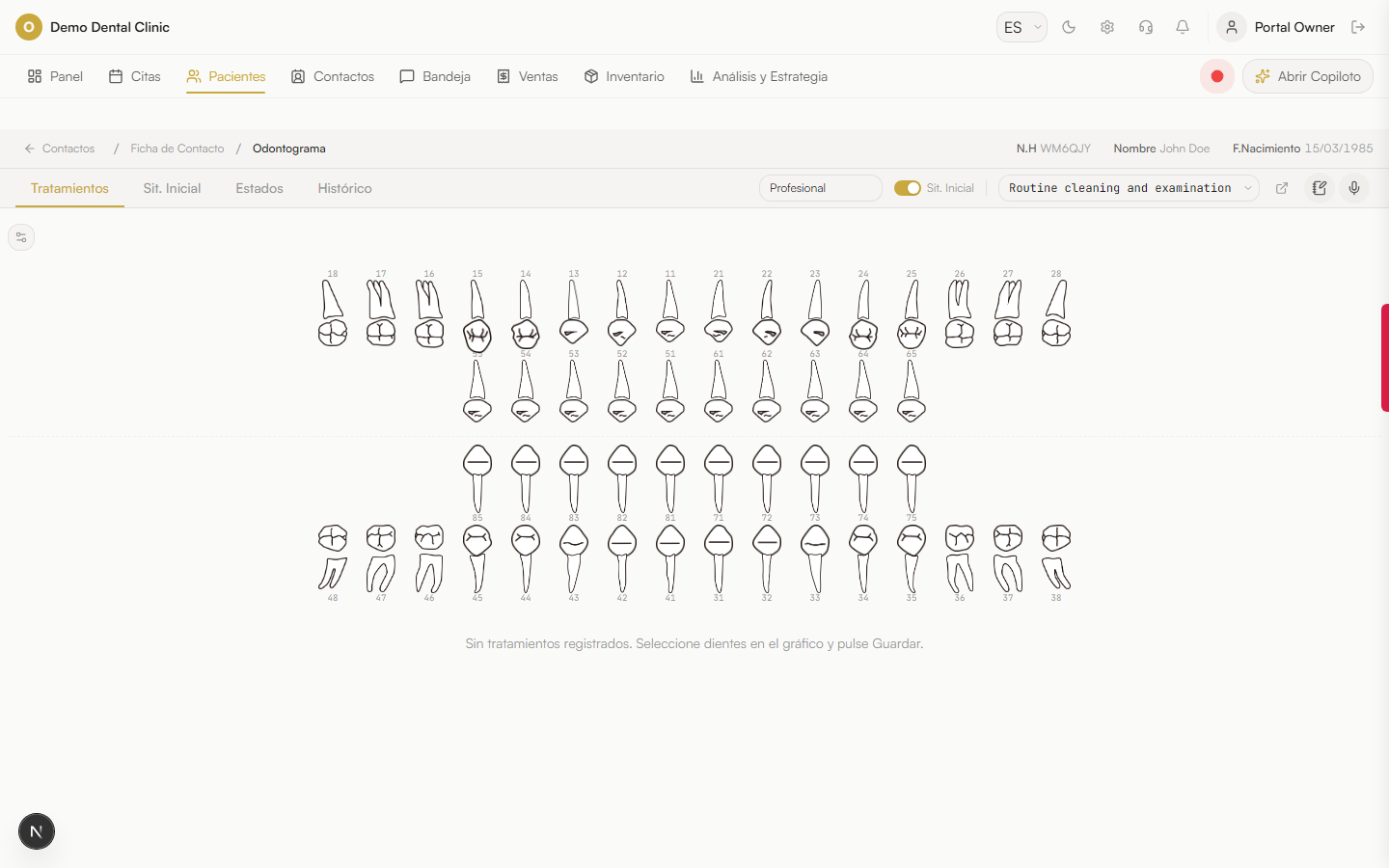Open the Histórico tab
This screenshot has width=1389, height=868.
(345, 188)
